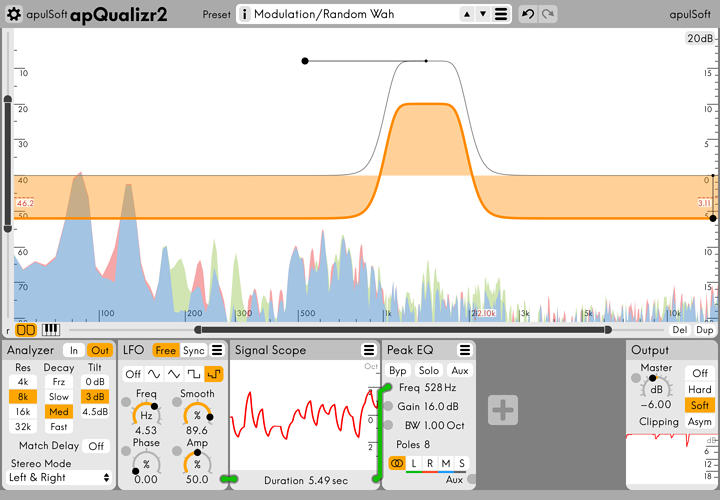The width and height of the screenshot is (720, 500).
Task: Toggle the stereo view icon below the graph
Action: click(x=26, y=330)
